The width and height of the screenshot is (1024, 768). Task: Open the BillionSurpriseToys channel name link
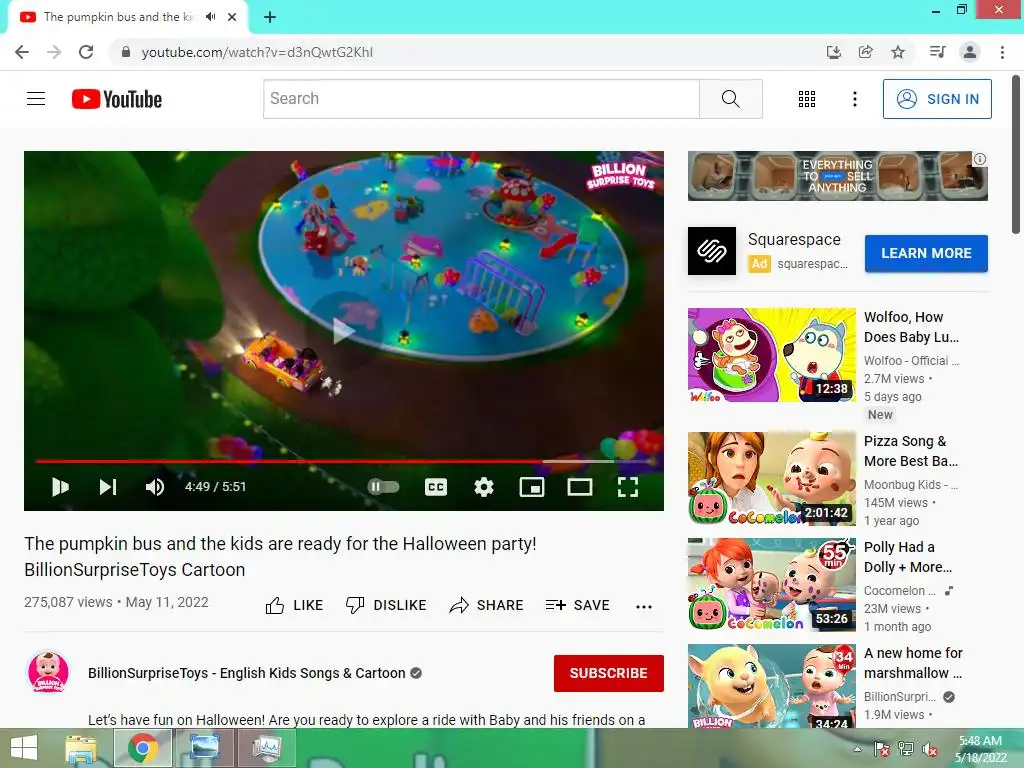click(247, 673)
